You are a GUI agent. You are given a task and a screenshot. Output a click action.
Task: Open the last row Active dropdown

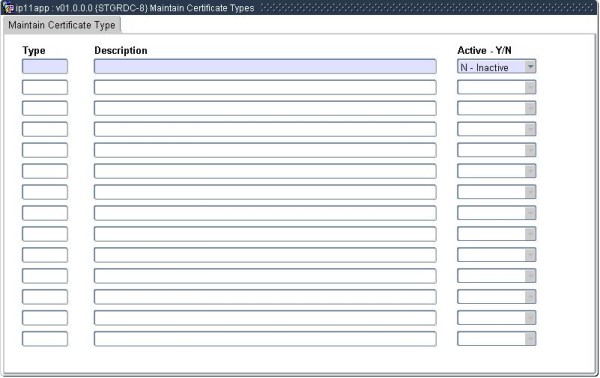[x=496, y=339]
